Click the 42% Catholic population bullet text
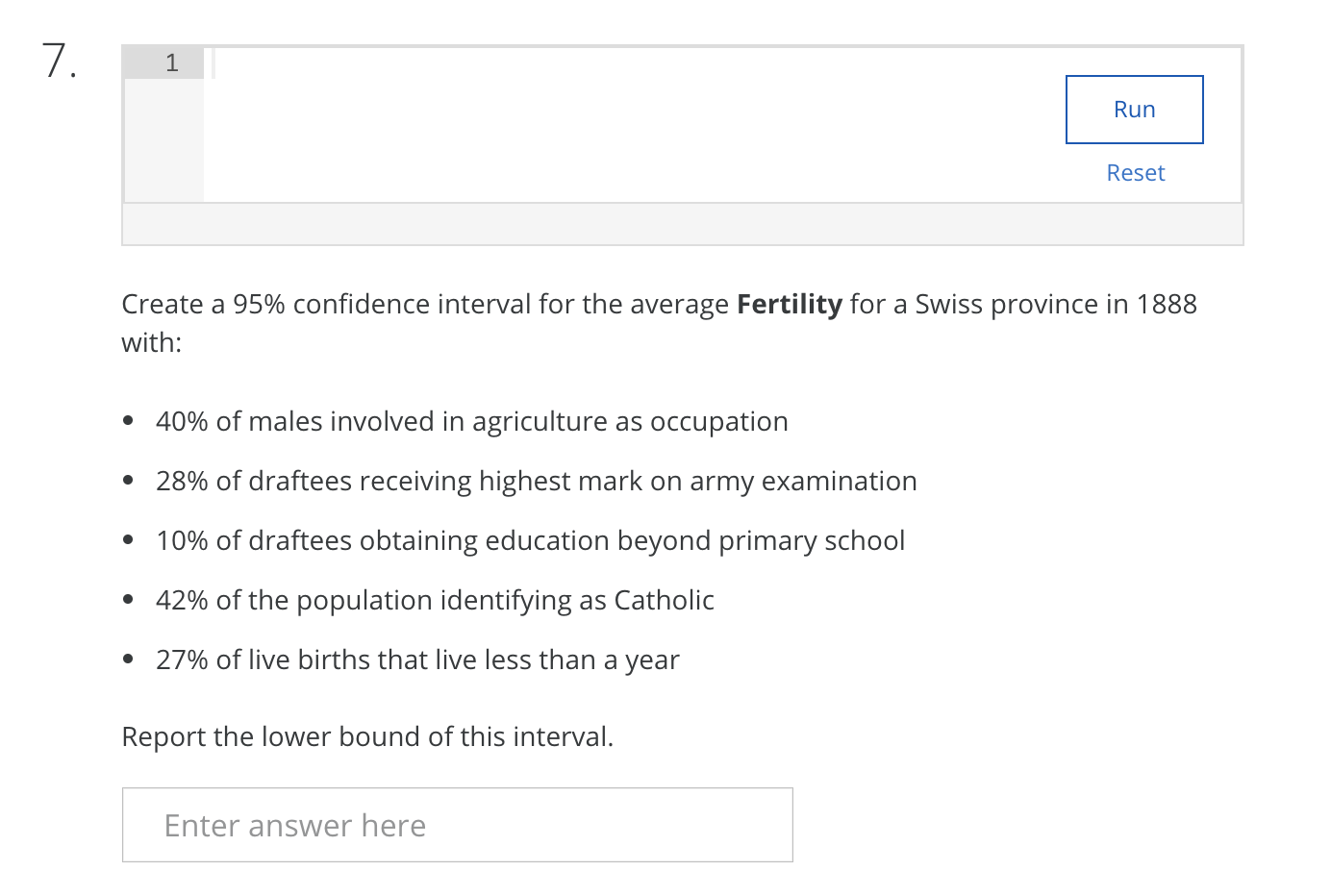Viewport: 1331px width, 896px height. pyautogui.click(x=435, y=600)
